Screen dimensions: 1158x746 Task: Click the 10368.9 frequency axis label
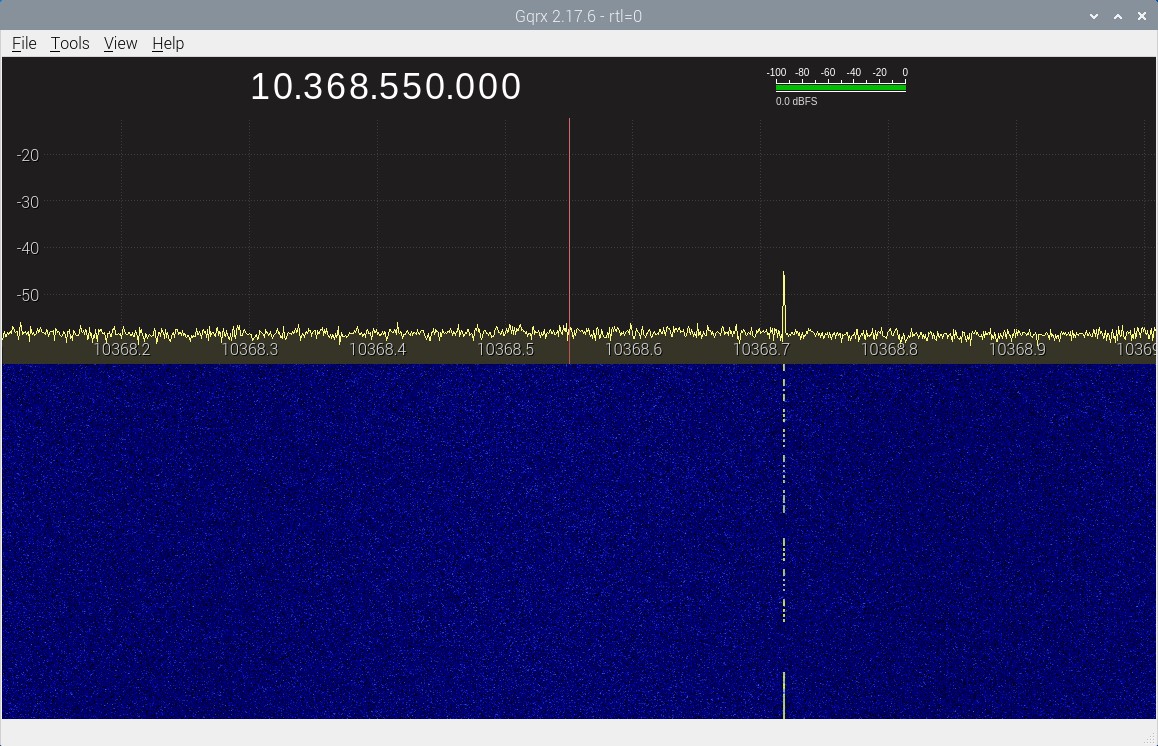click(1017, 349)
